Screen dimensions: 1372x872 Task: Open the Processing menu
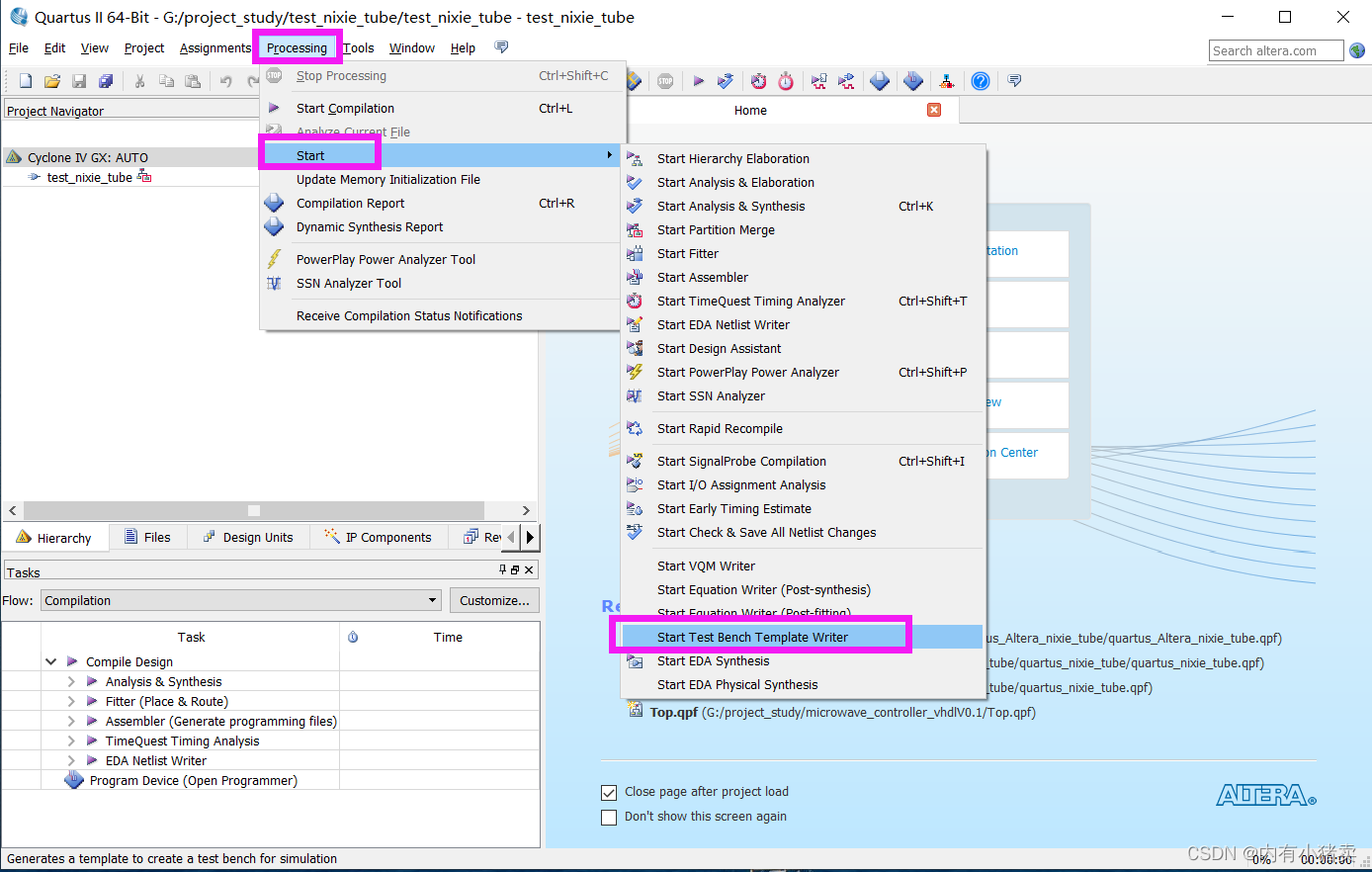(297, 47)
